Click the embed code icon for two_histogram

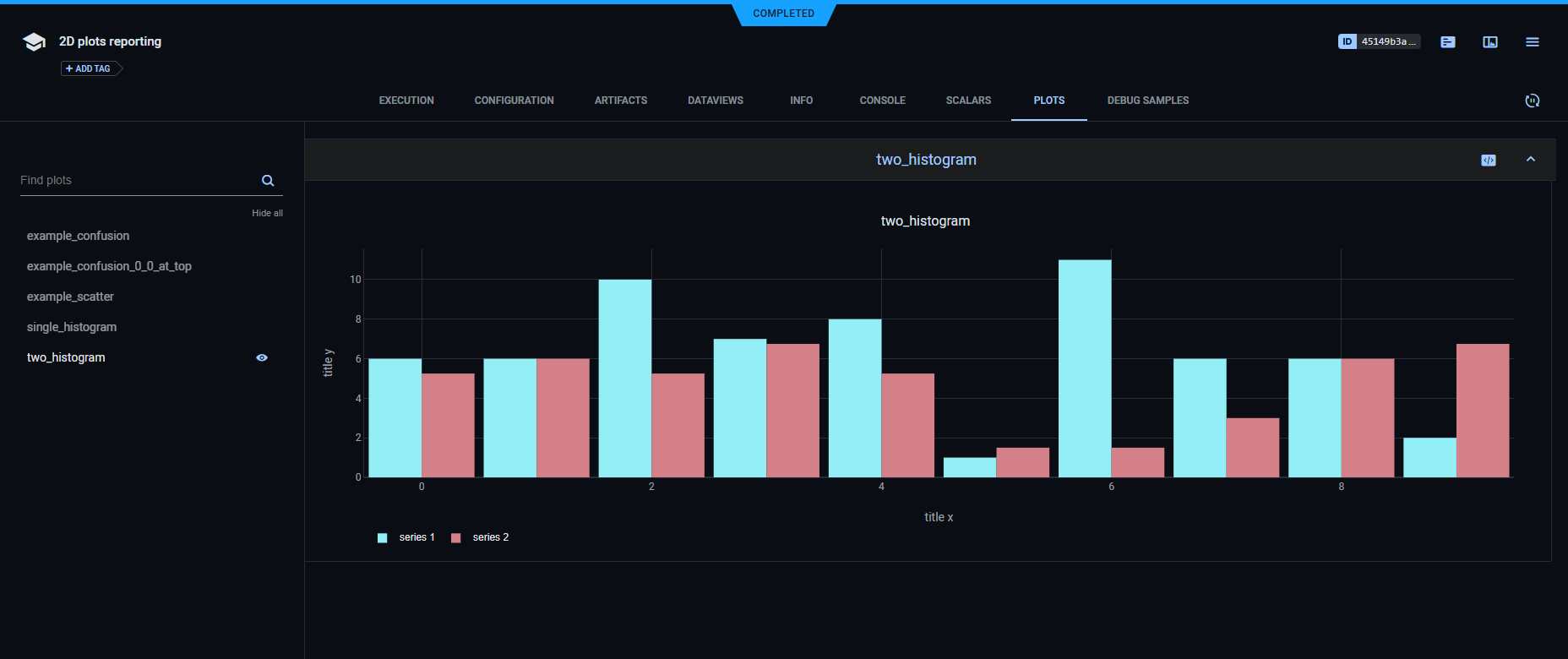coord(1489,161)
